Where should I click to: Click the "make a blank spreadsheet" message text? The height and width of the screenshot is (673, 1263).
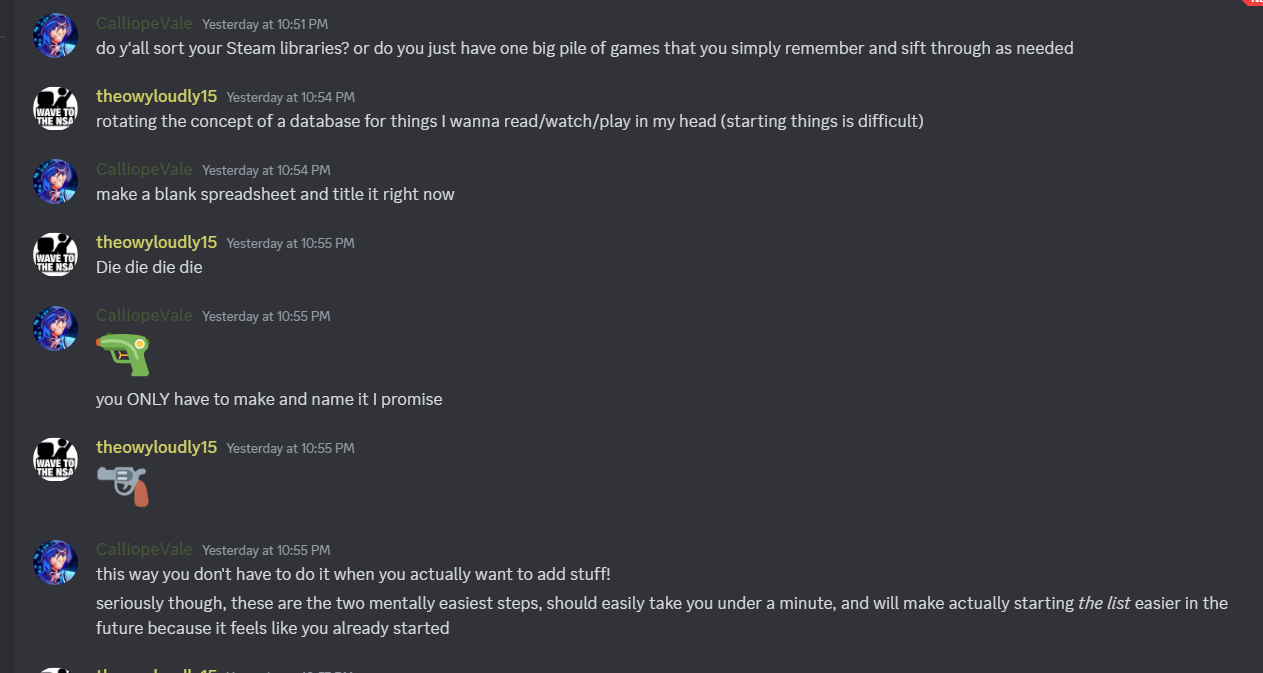click(275, 194)
